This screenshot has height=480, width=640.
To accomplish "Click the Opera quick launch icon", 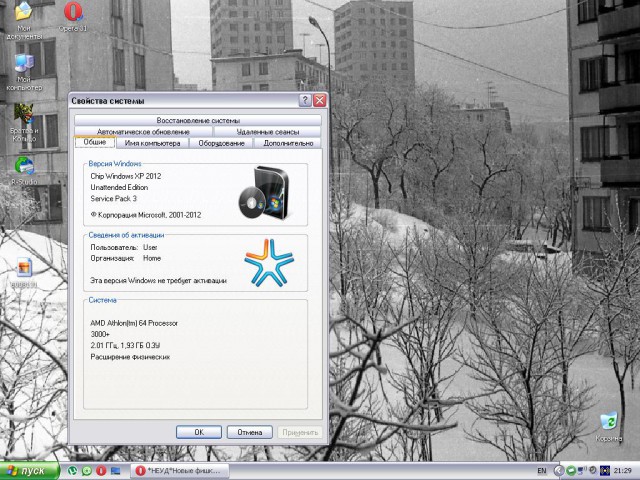I will (101, 471).
